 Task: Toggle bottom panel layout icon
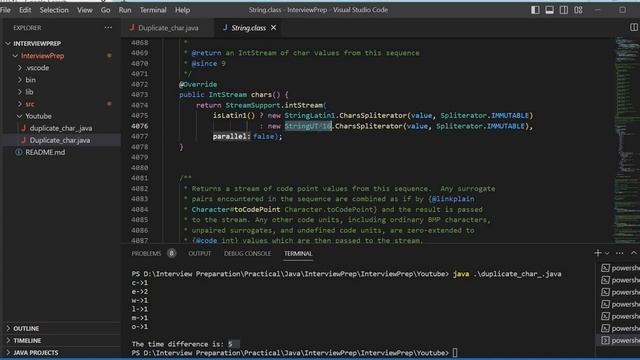coord(549,10)
